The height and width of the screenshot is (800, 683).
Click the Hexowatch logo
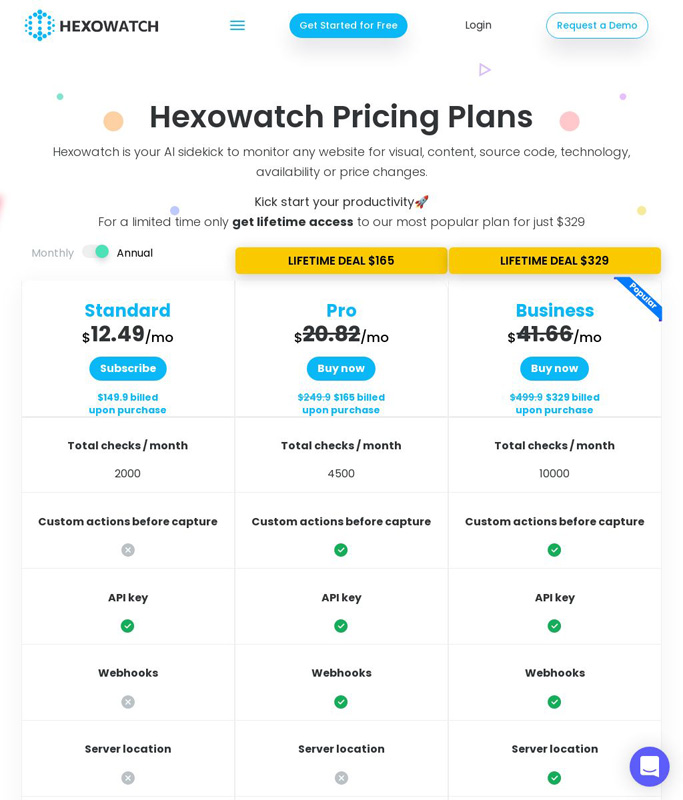91,25
